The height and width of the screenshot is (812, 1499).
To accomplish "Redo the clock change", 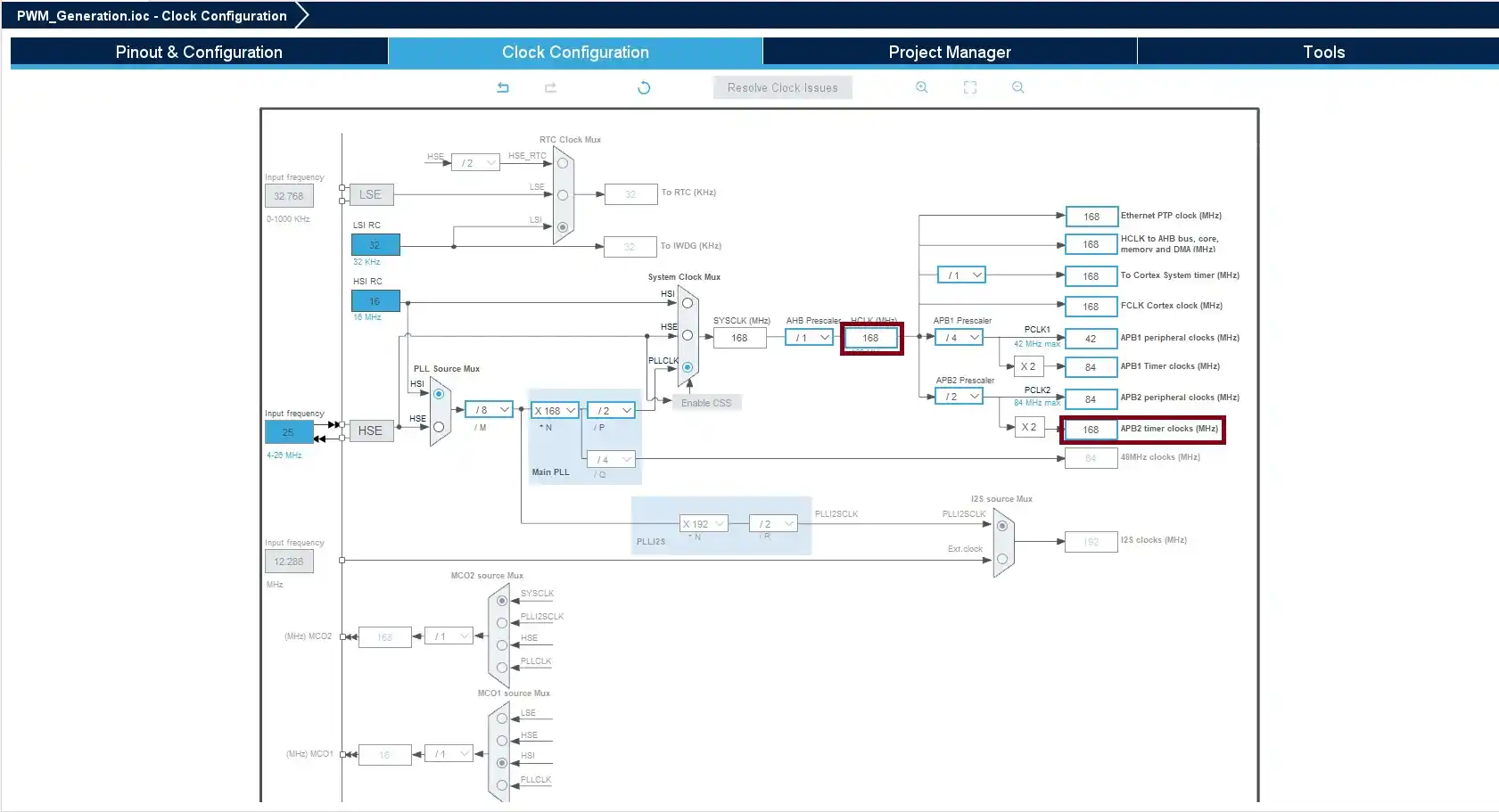I will coord(550,87).
